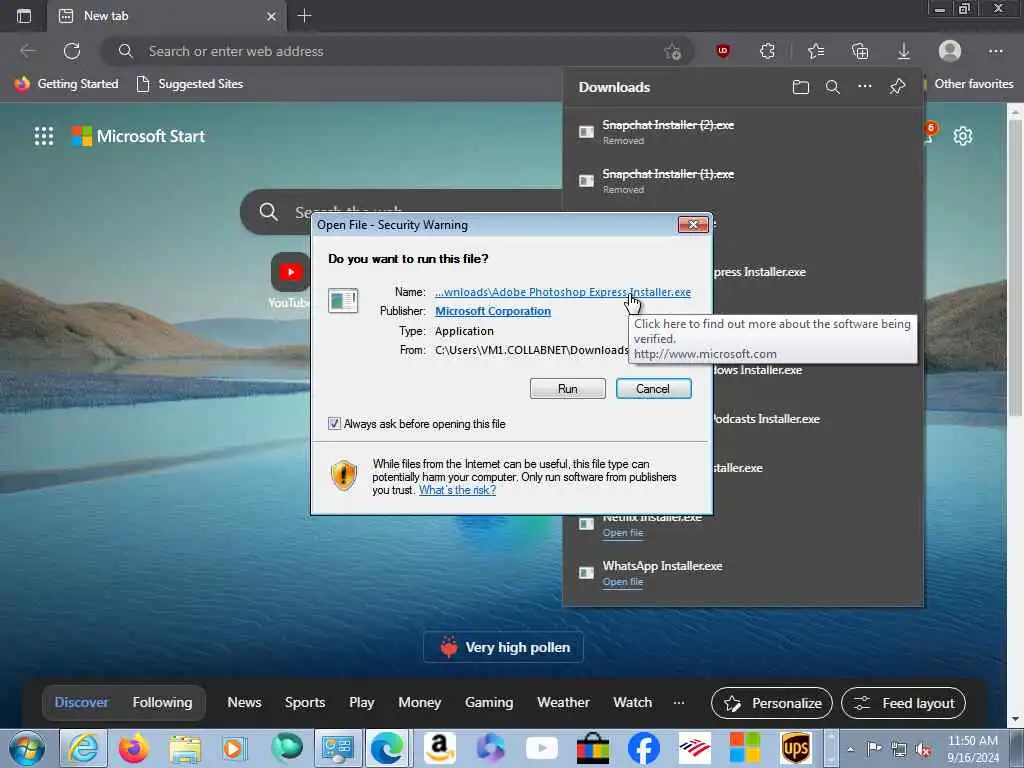The image size is (1024, 768).
Task: Open downloads folder icon in Downloads panel
Action: [x=801, y=87]
